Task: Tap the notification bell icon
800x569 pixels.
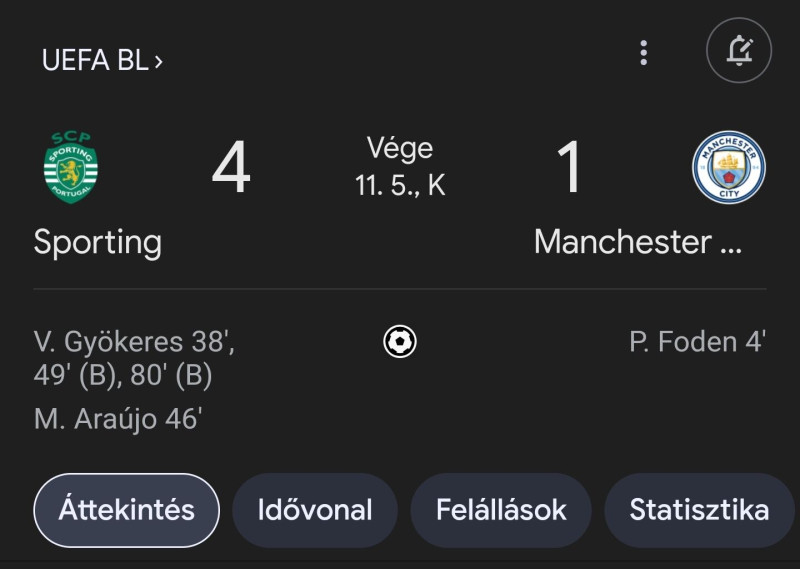Action: tap(739, 51)
